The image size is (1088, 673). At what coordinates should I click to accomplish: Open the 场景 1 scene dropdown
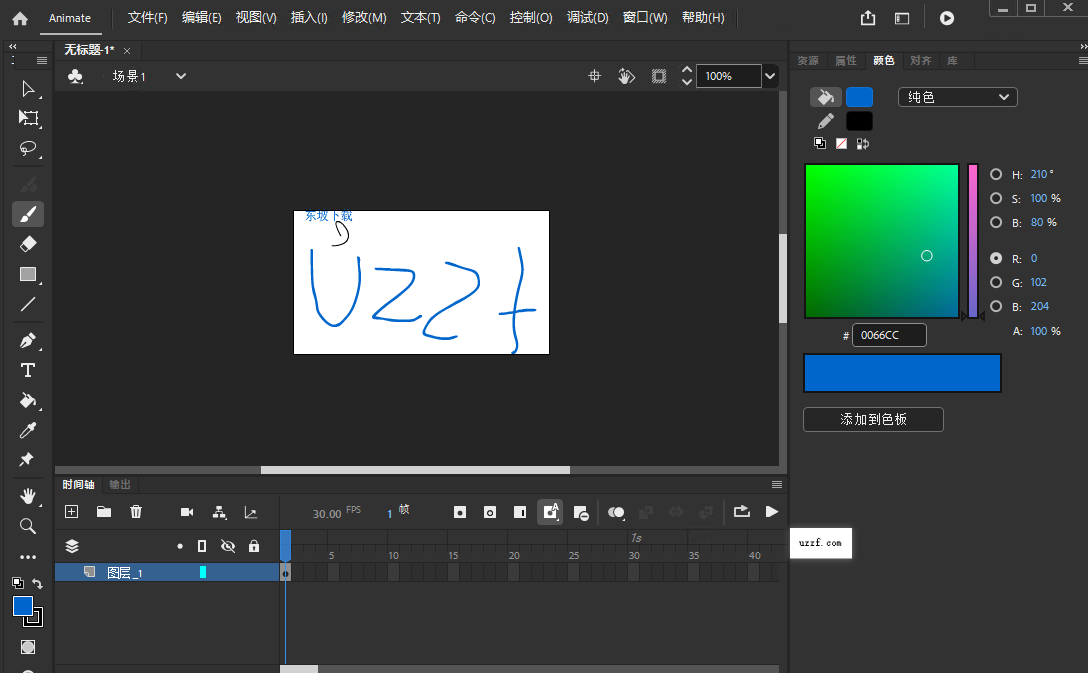coord(180,75)
